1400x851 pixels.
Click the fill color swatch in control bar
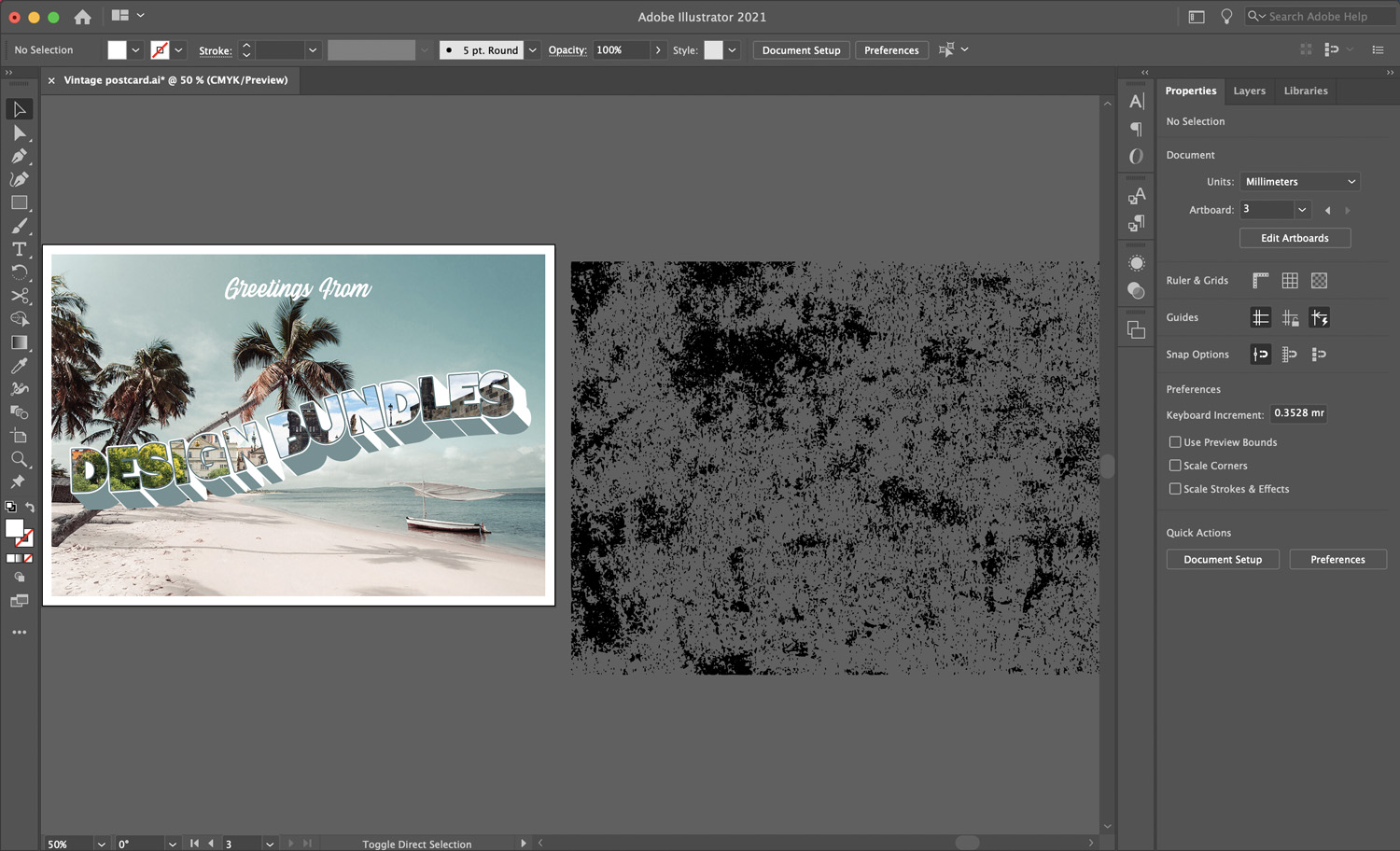(117, 50)
